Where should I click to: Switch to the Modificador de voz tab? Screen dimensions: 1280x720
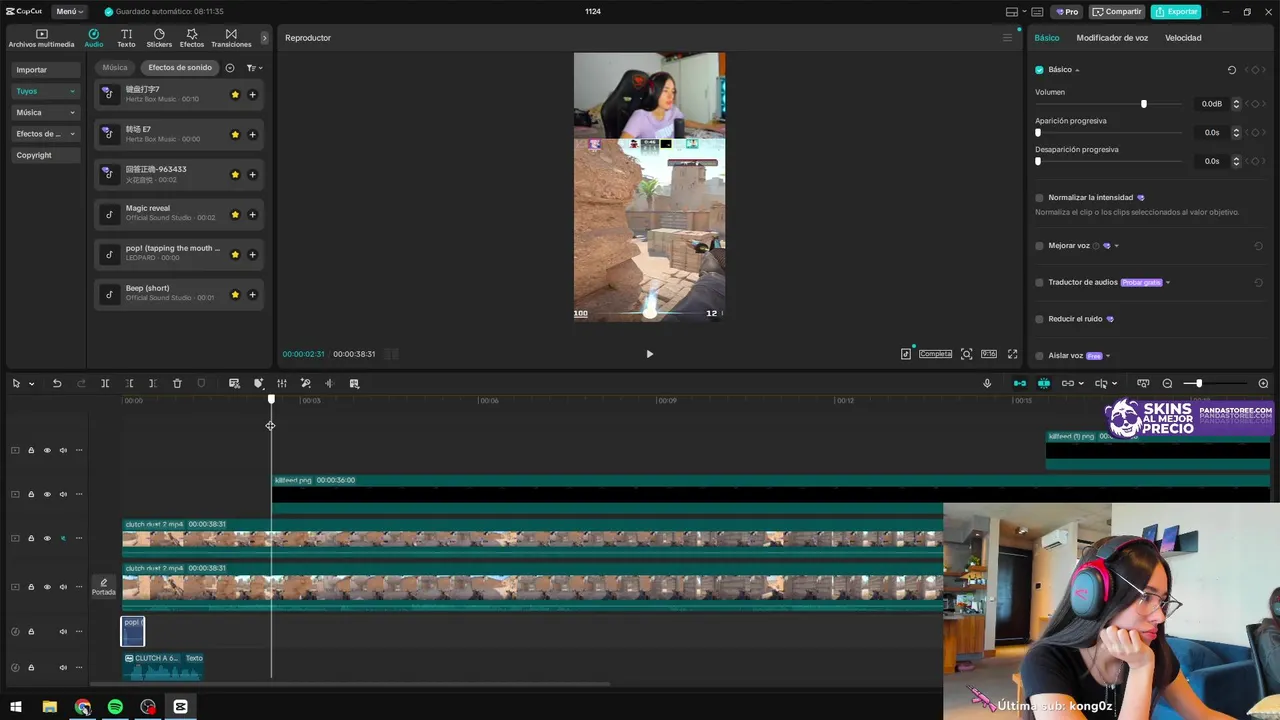[x=1112, y=38]
